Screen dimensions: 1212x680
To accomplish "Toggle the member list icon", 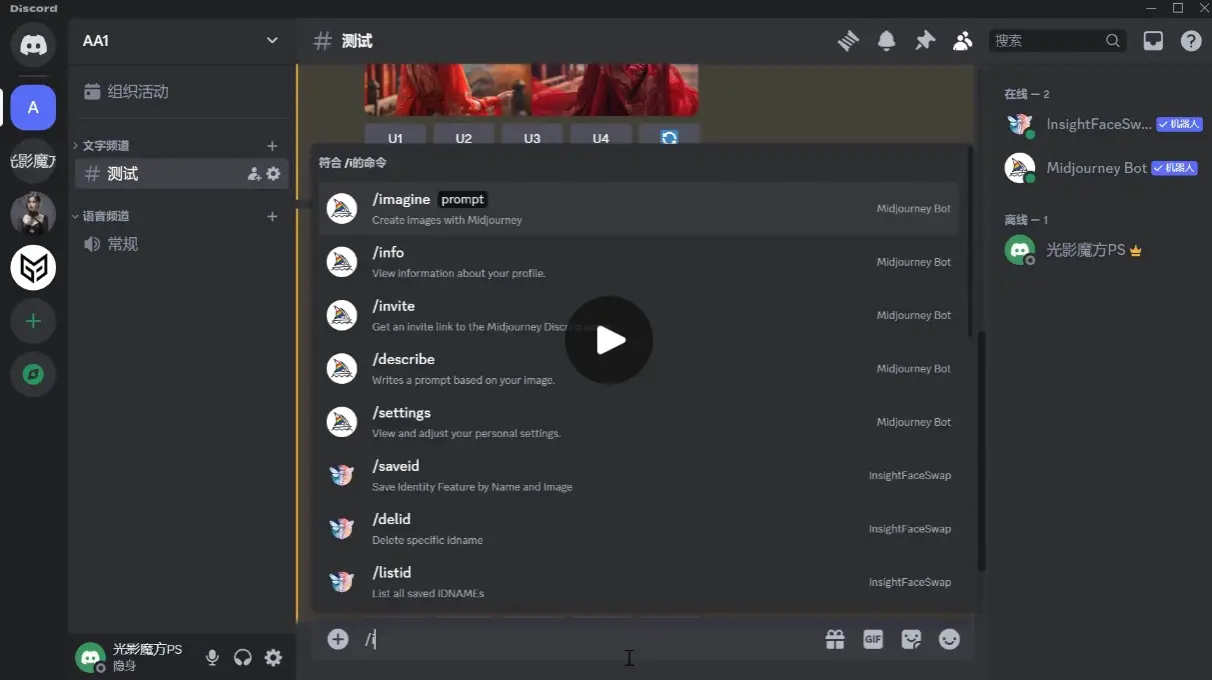I will click(x=963, y=41).
